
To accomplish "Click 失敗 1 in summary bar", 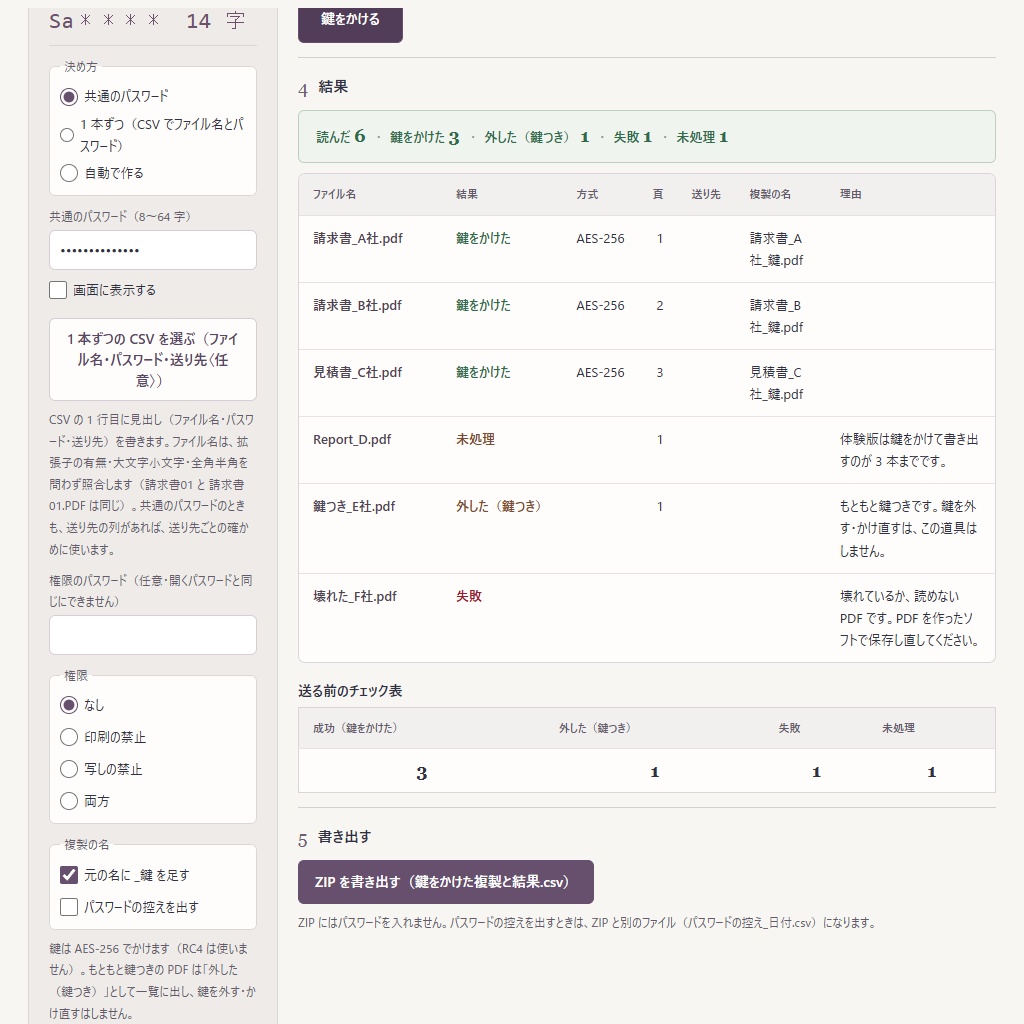I will point(633,137).
